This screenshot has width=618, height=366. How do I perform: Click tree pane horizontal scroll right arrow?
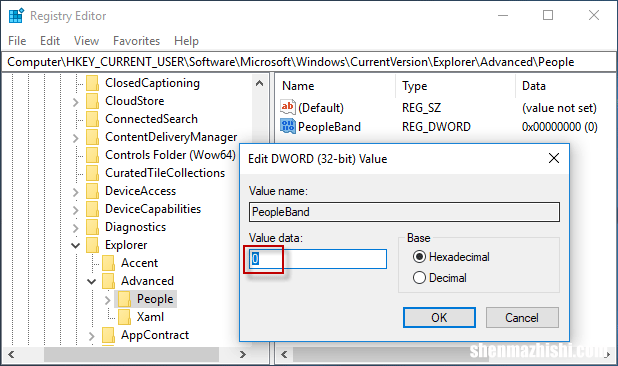[243, 354]
